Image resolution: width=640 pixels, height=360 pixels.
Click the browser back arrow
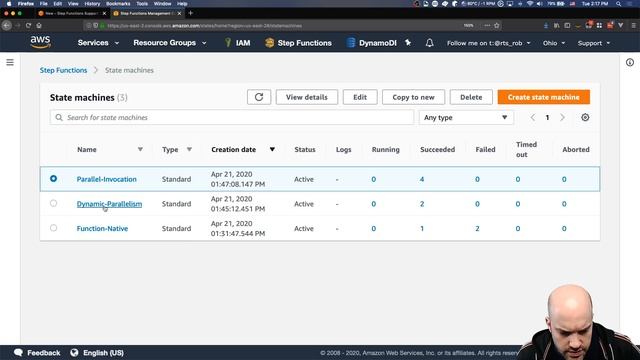7,25
